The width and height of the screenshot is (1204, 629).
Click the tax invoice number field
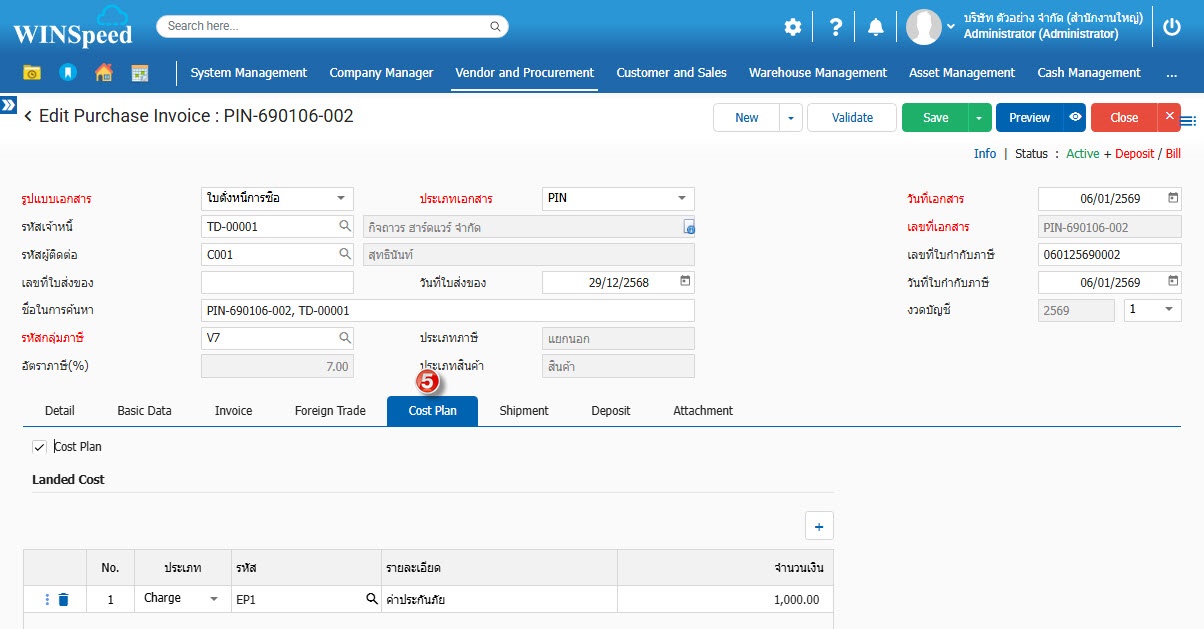point(1109,255)
